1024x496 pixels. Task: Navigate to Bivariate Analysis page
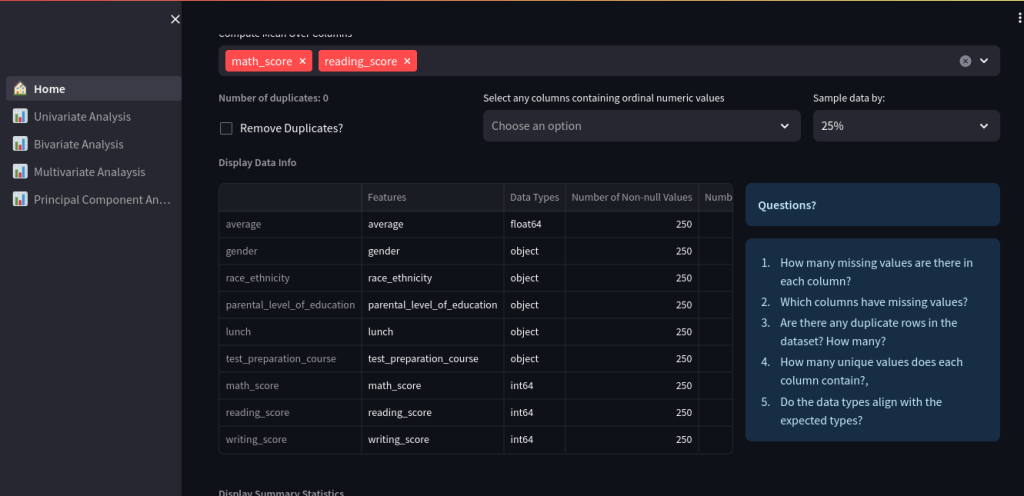pyautogui.click(x=78, y=144)
